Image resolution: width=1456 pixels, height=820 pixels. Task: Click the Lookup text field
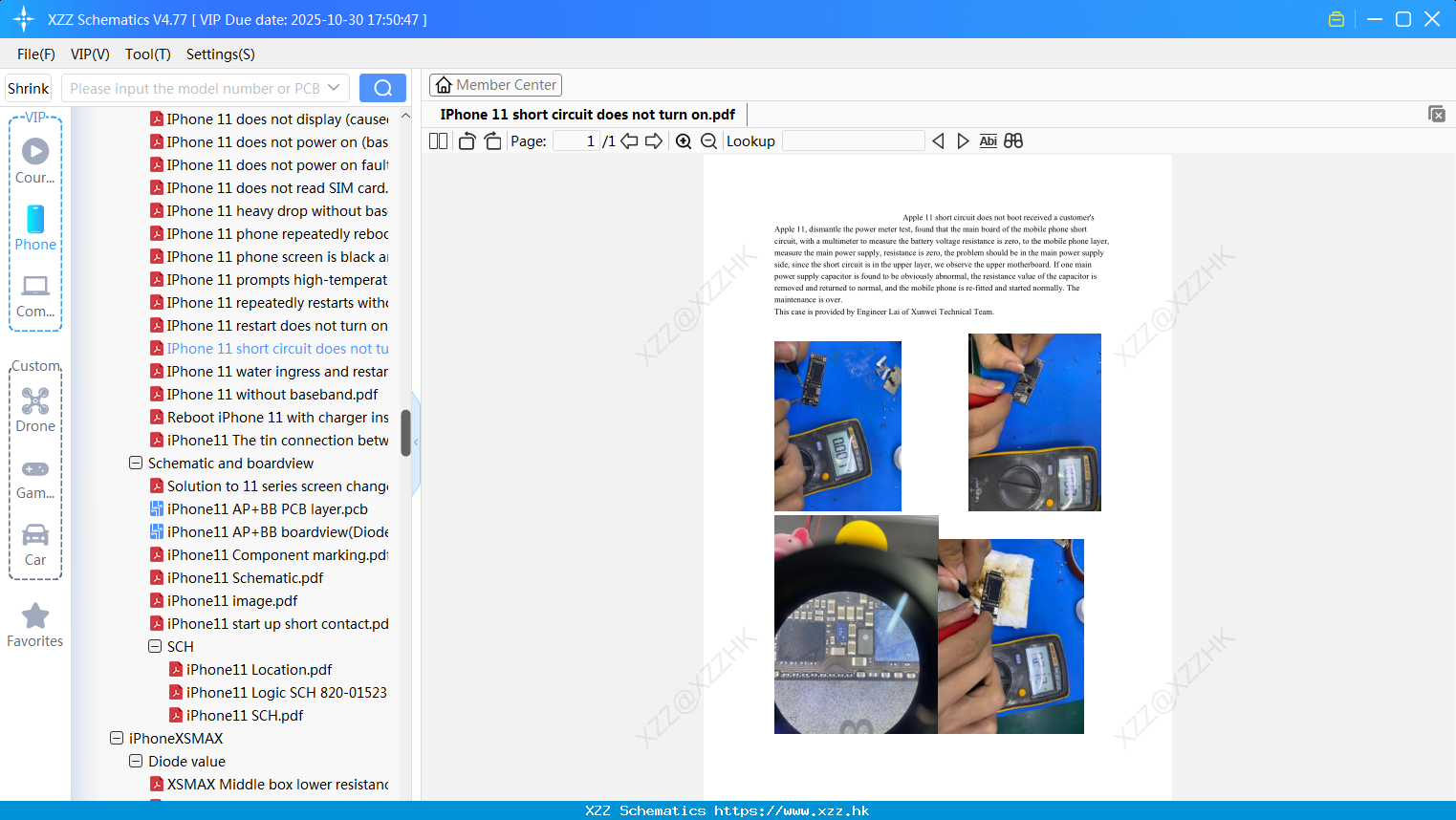point(853,141)
